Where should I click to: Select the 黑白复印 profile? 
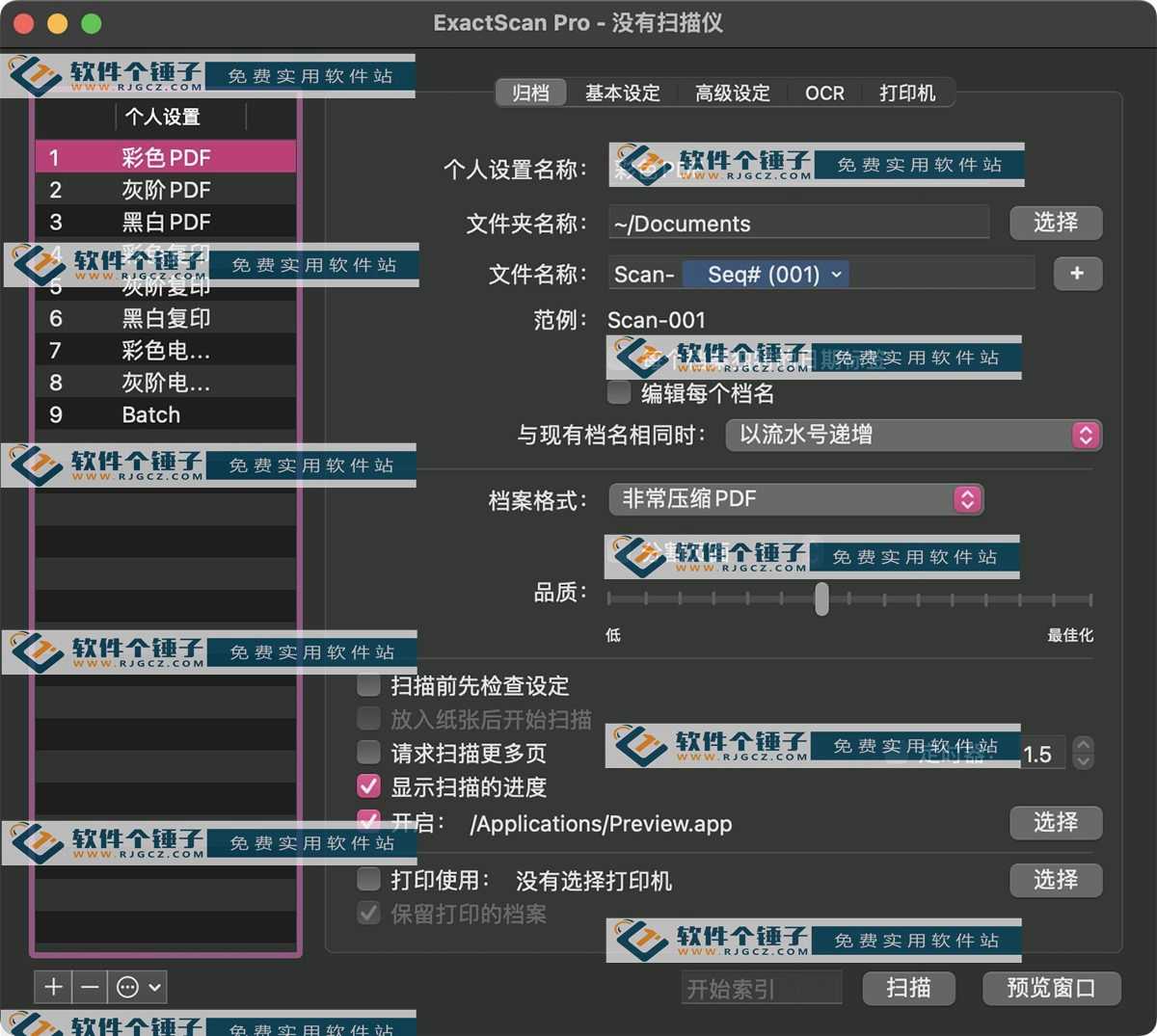[166, 318]
